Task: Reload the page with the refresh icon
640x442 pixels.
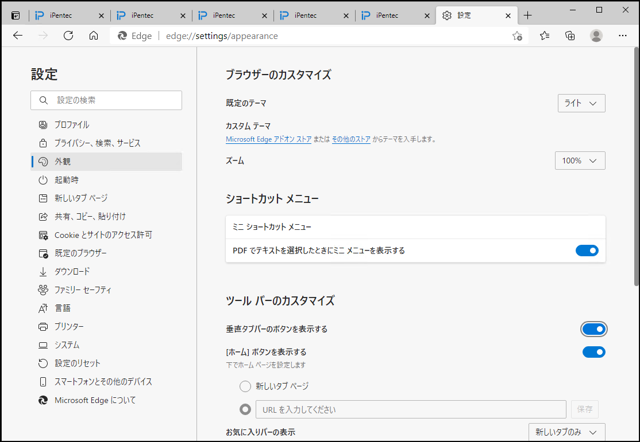Action: coord(68,36)
